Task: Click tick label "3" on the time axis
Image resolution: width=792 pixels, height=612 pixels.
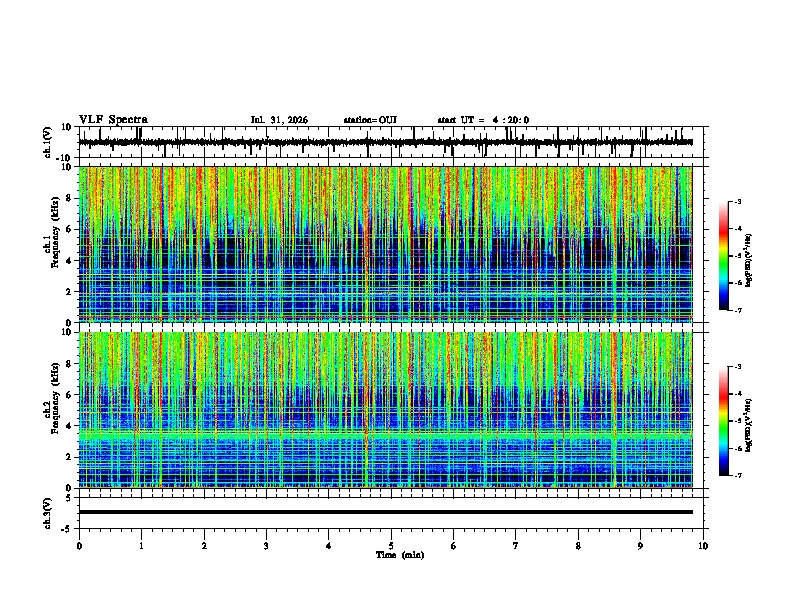Action: [x=266, y=546]
